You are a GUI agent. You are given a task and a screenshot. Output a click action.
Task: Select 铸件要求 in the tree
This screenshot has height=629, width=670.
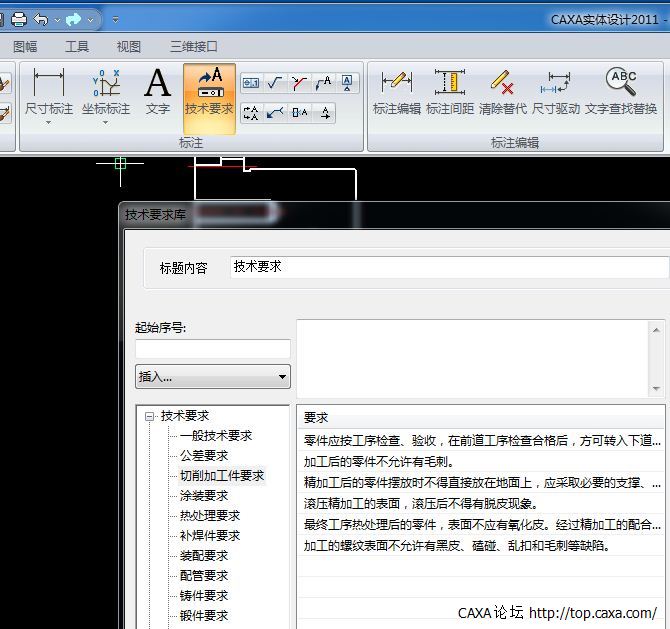point(204,596)
